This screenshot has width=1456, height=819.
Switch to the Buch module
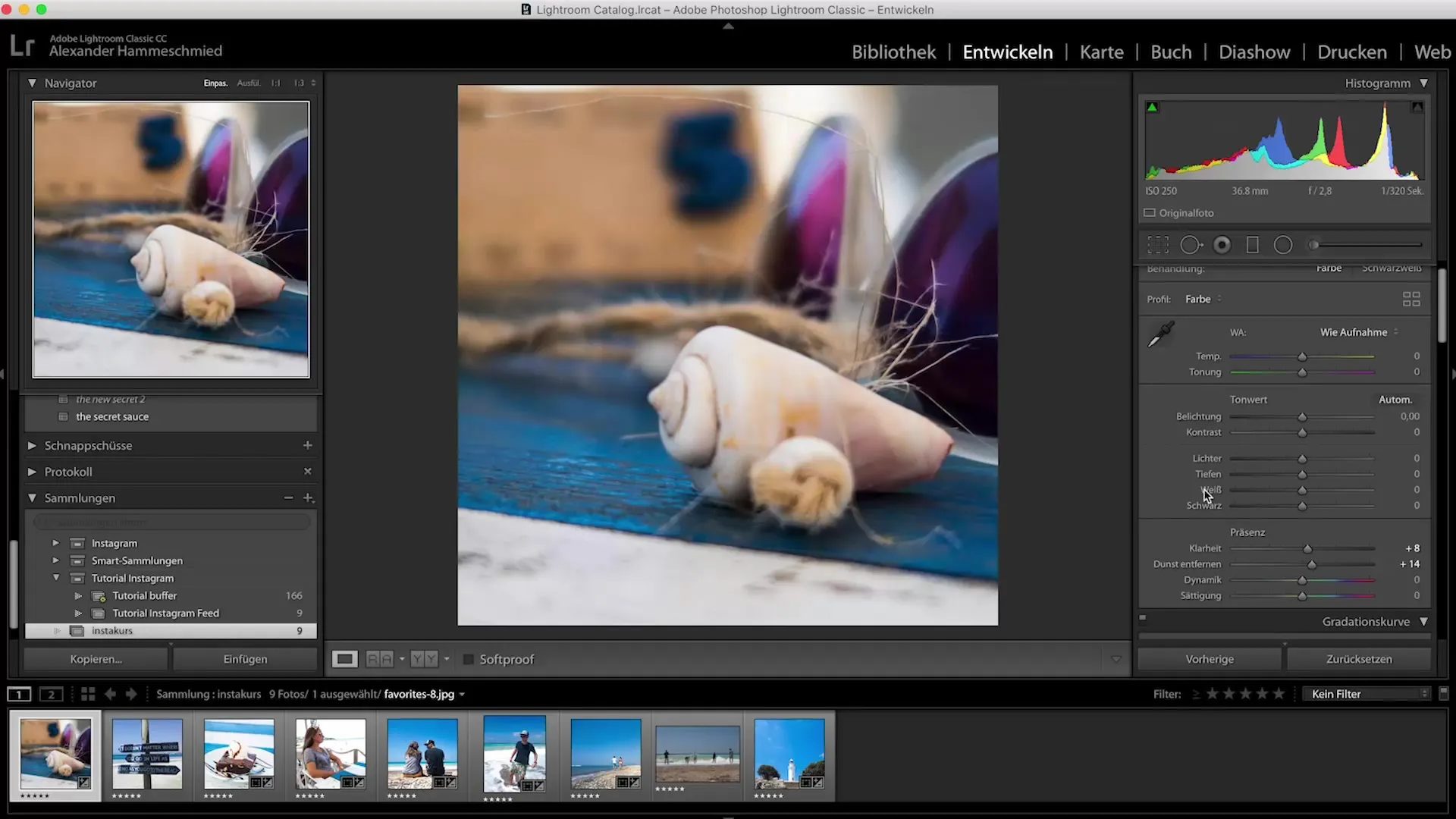pyautogui.click(x=1171, y=52)
